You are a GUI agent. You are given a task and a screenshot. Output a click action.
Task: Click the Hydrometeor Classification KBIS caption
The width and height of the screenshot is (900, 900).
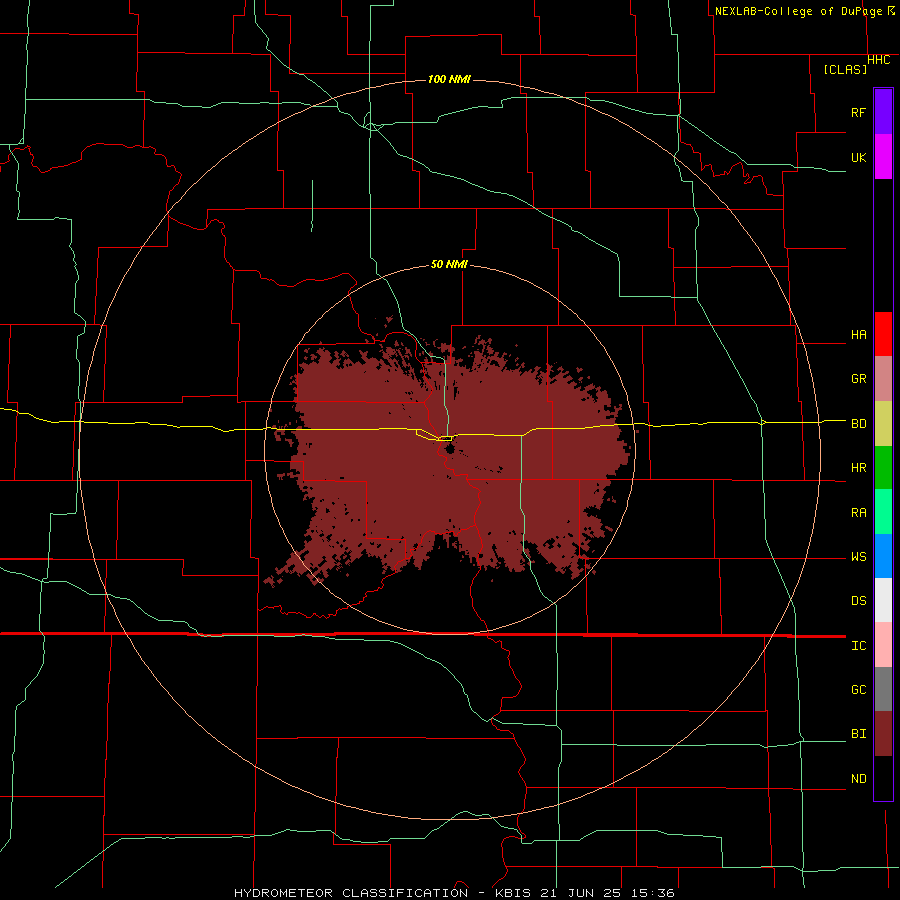tap(454, 893)
